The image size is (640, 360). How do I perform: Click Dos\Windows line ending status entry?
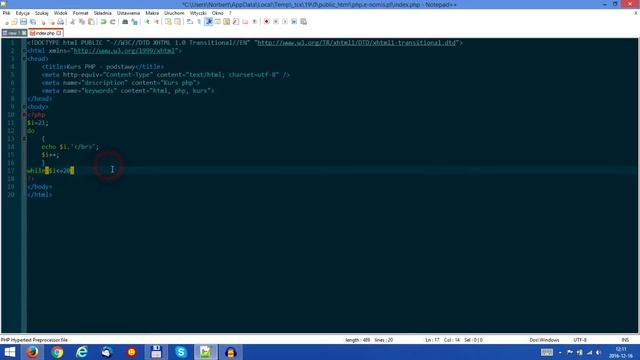(x=544, y=340)
